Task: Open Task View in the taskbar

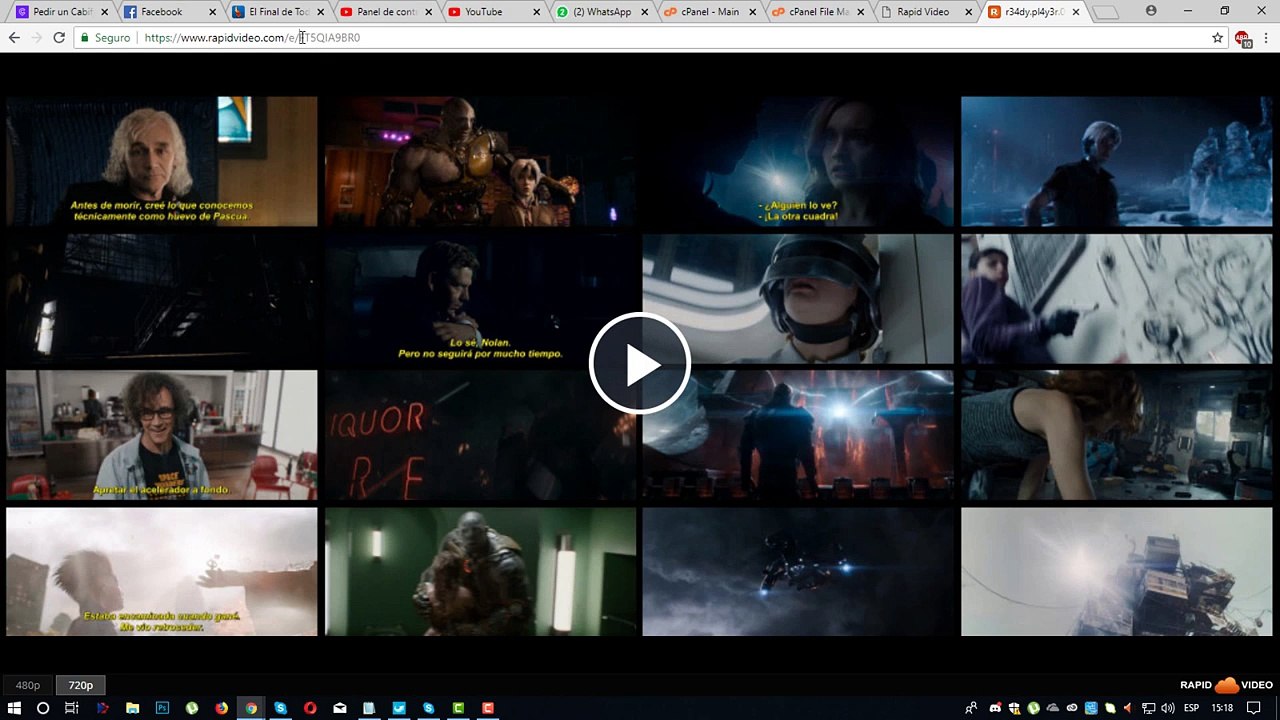Action: (x=72, y=708)
